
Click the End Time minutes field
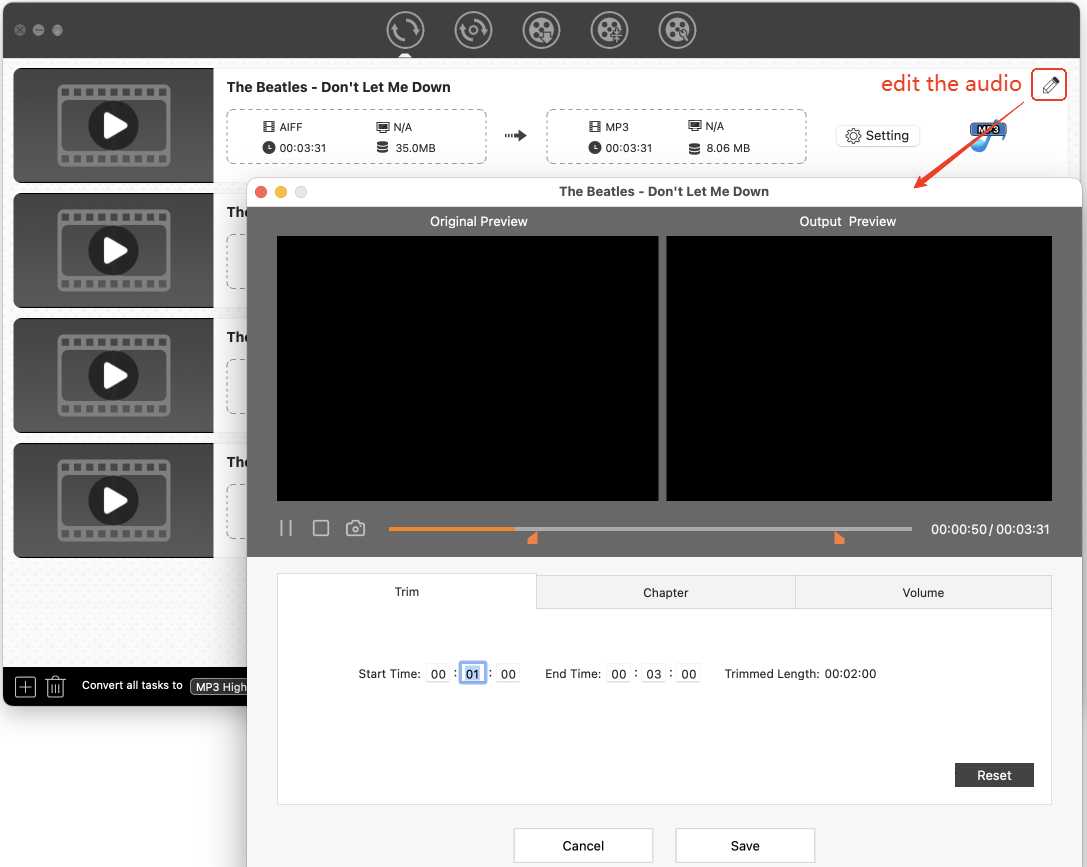coord(653,674)
